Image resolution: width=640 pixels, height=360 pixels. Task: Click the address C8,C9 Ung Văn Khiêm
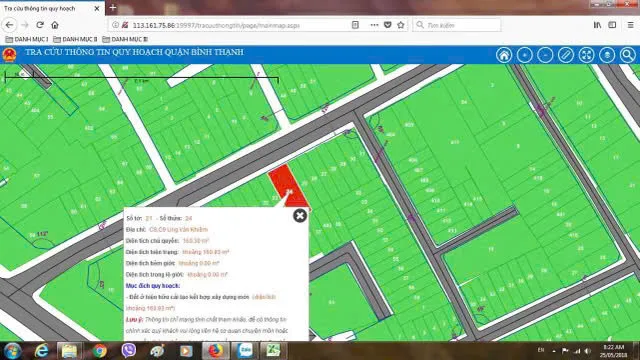(178, 229)
